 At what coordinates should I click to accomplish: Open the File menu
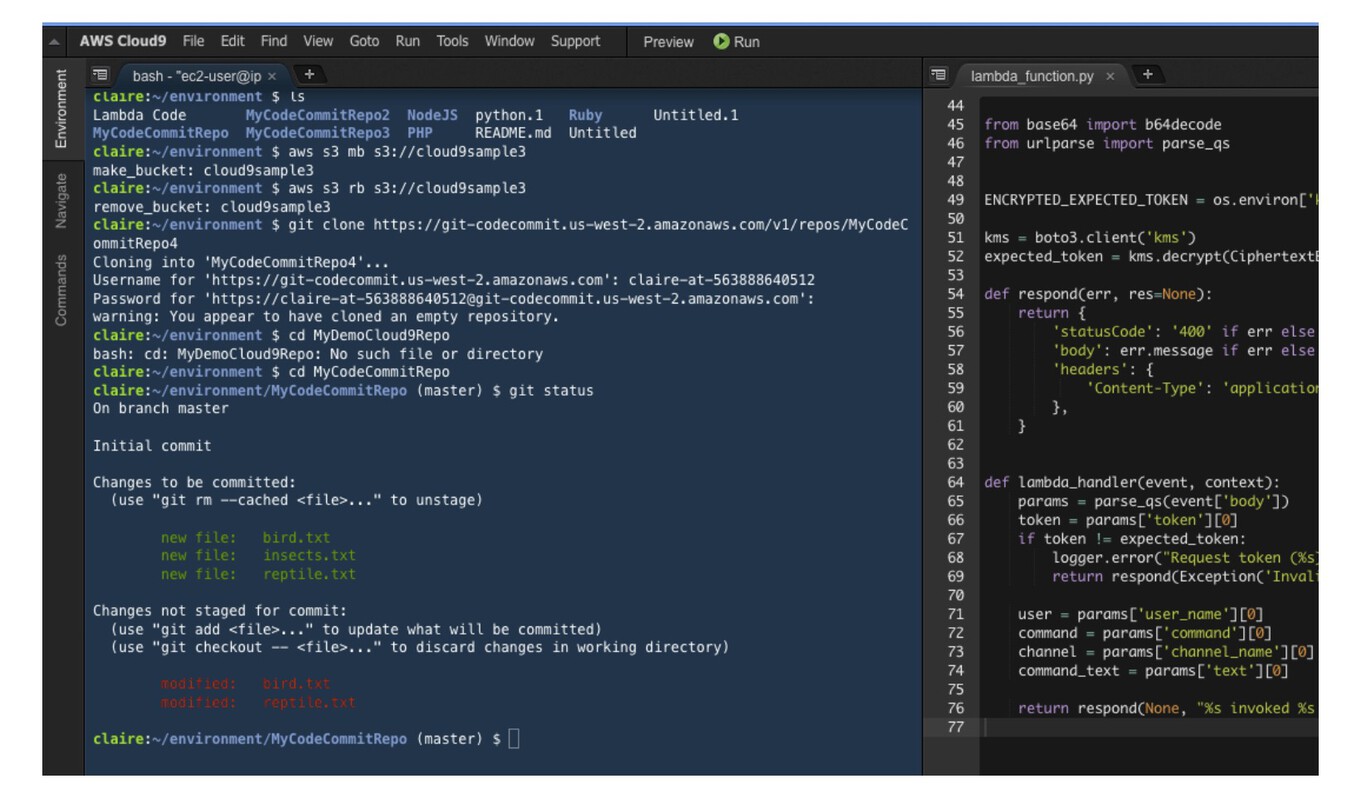[194, 41]
